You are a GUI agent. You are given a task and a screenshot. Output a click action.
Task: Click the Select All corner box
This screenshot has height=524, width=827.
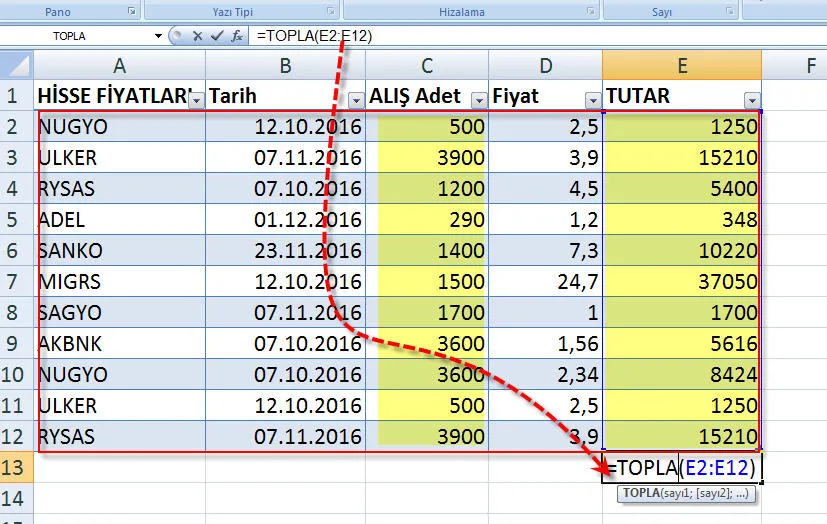click(x=16, y=66)
